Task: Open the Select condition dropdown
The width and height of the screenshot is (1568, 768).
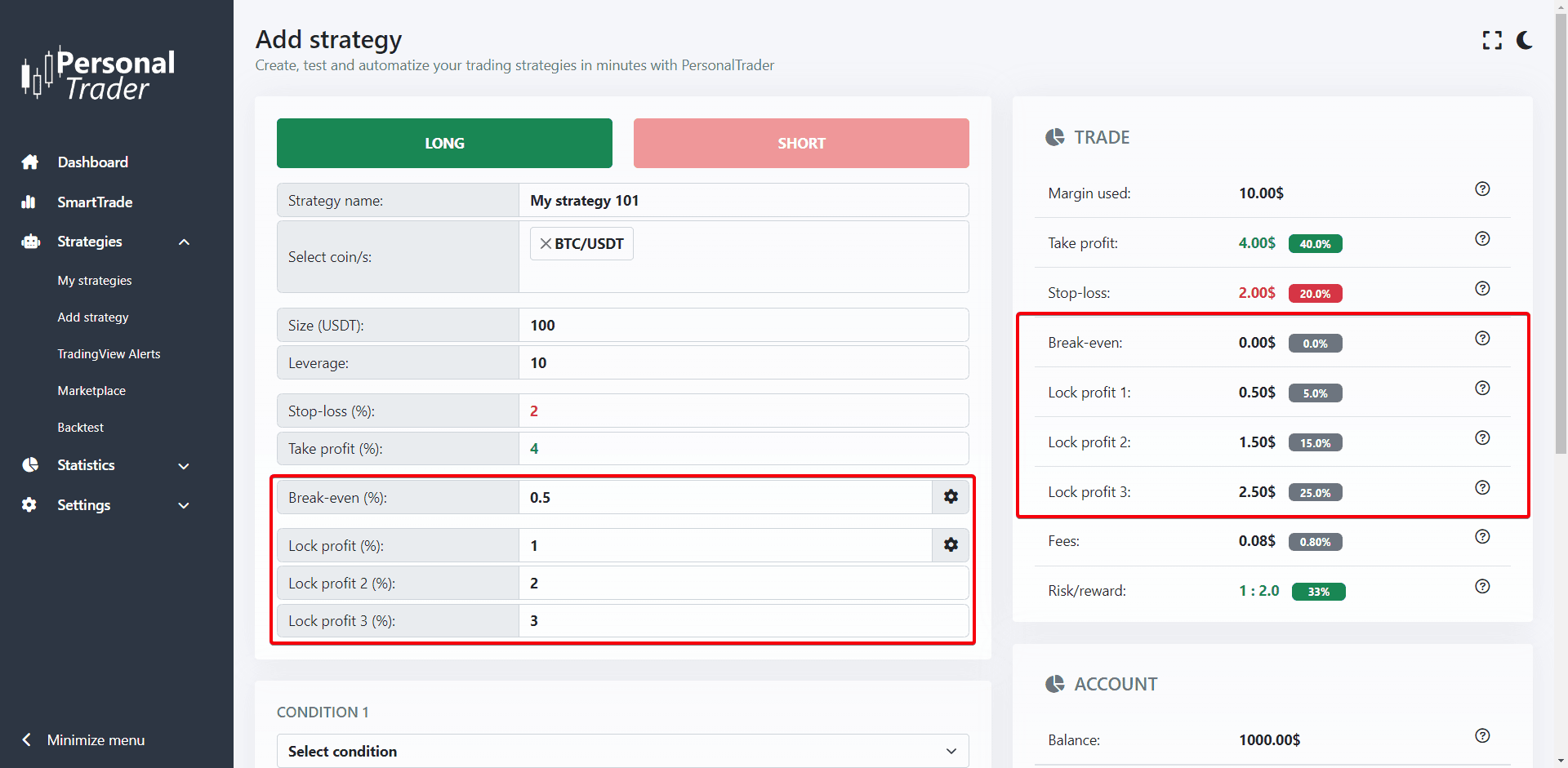Action: pos(622,751)
